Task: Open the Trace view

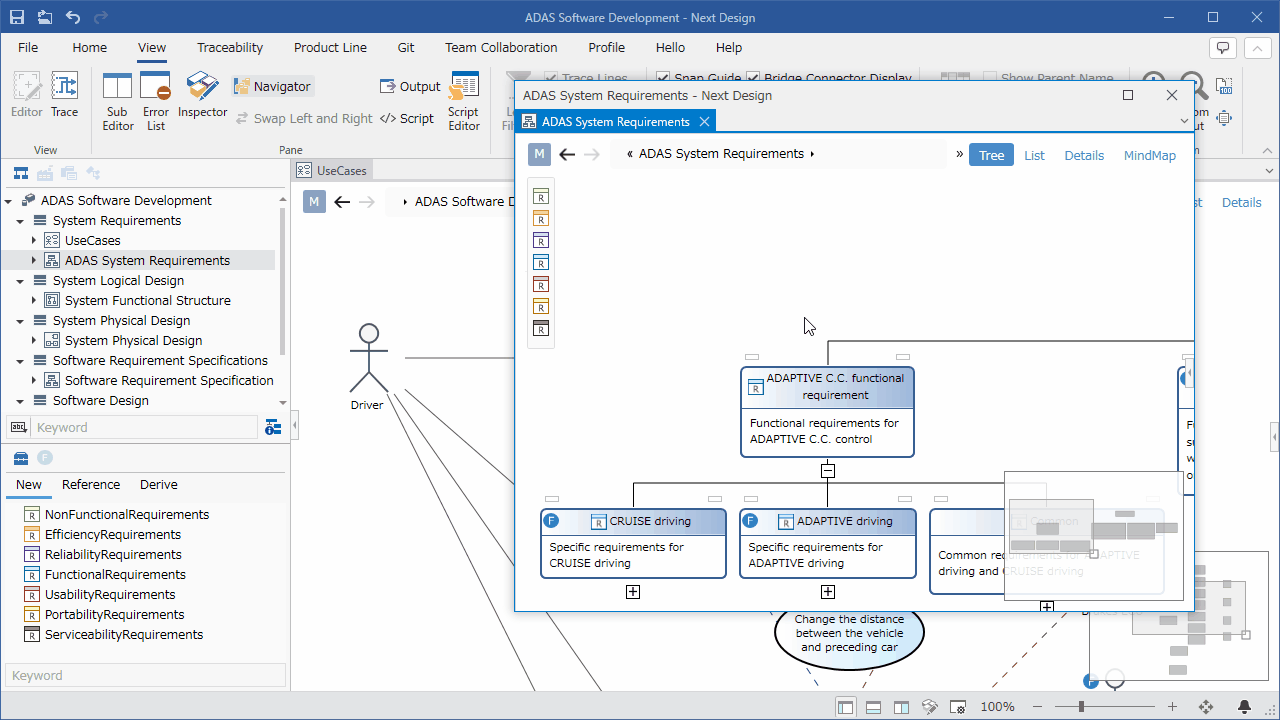Action: (64, 96)
